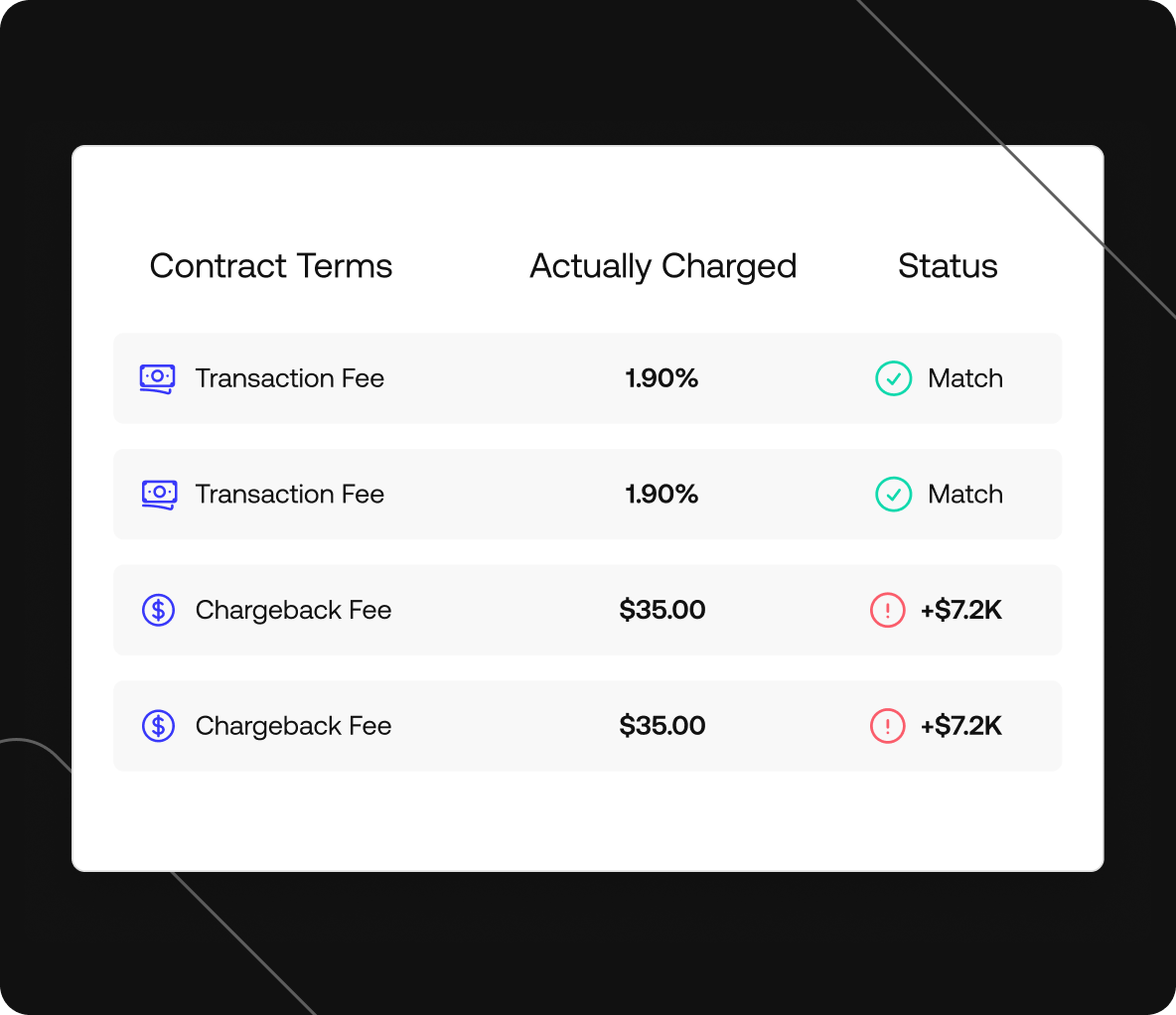Click the first +$7.2K overcharge status
The height and width of the screenshot is (1015, 1176).
[961, 610]
